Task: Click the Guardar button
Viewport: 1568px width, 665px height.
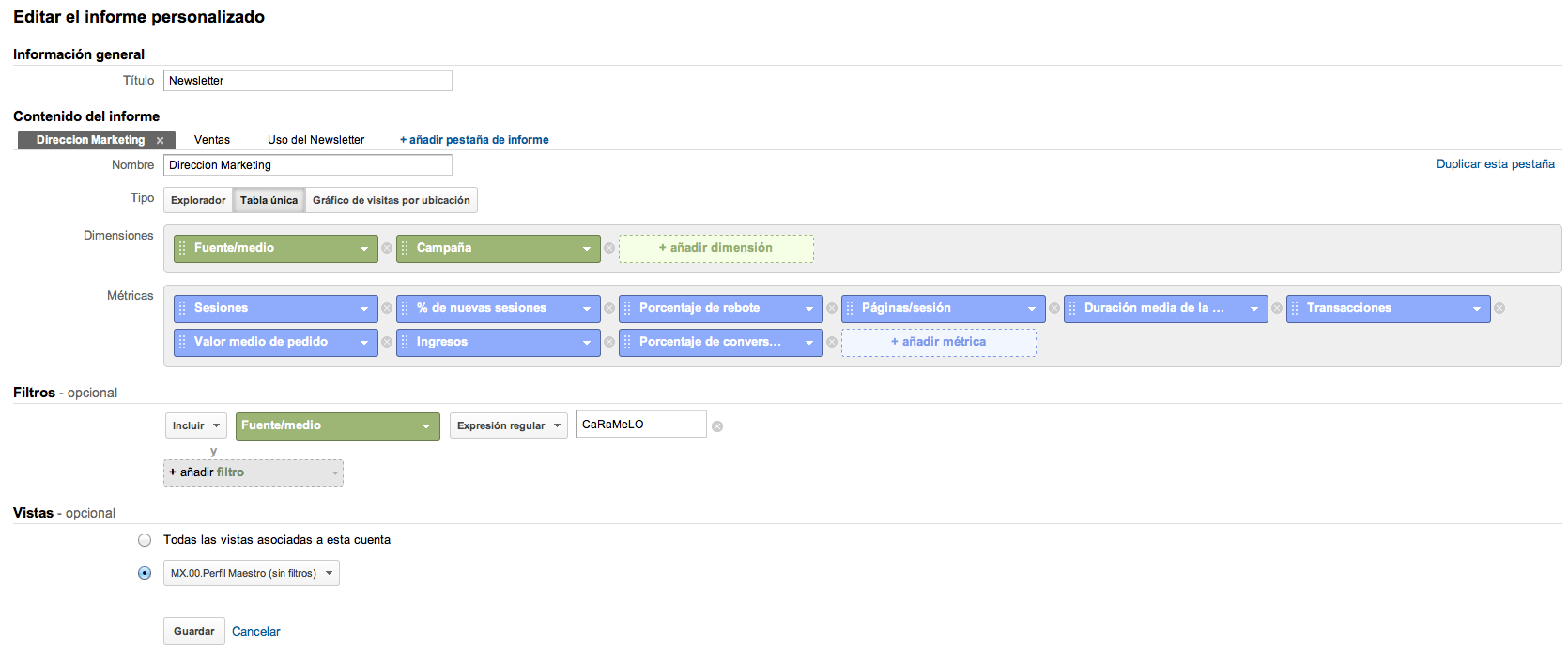Action: pos(193,631)
